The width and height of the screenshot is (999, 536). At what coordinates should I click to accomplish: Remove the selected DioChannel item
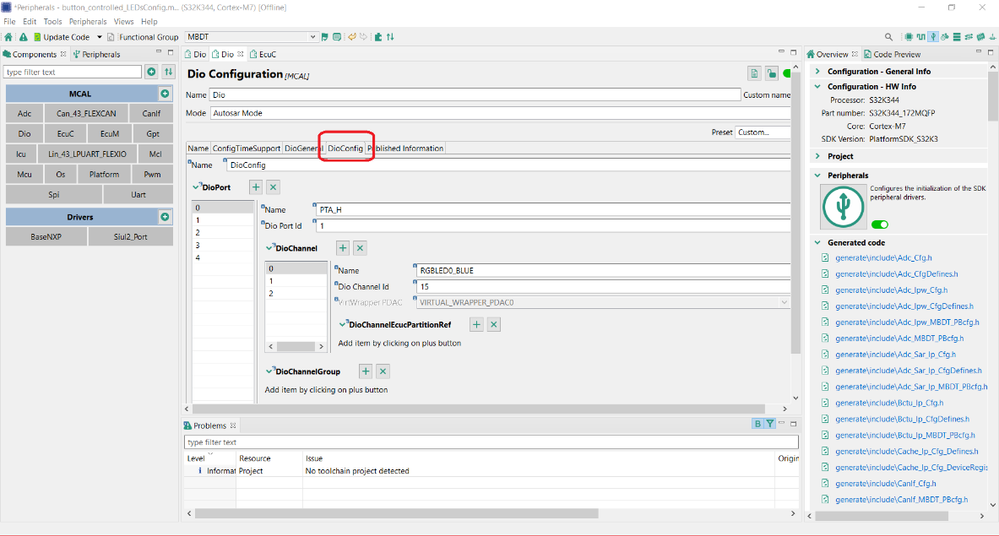point(360,248)
